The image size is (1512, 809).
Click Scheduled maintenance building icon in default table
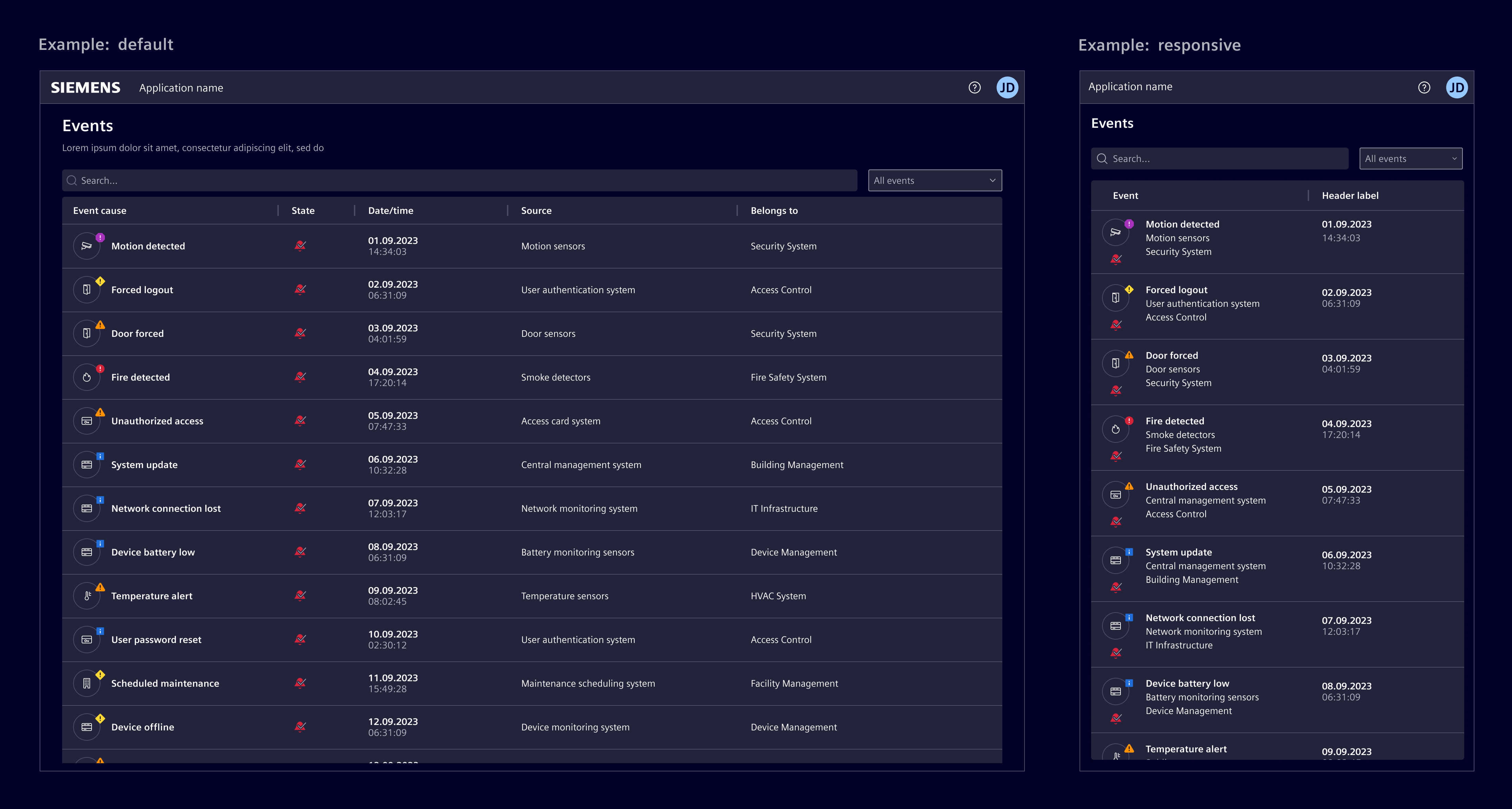(87, 683)
